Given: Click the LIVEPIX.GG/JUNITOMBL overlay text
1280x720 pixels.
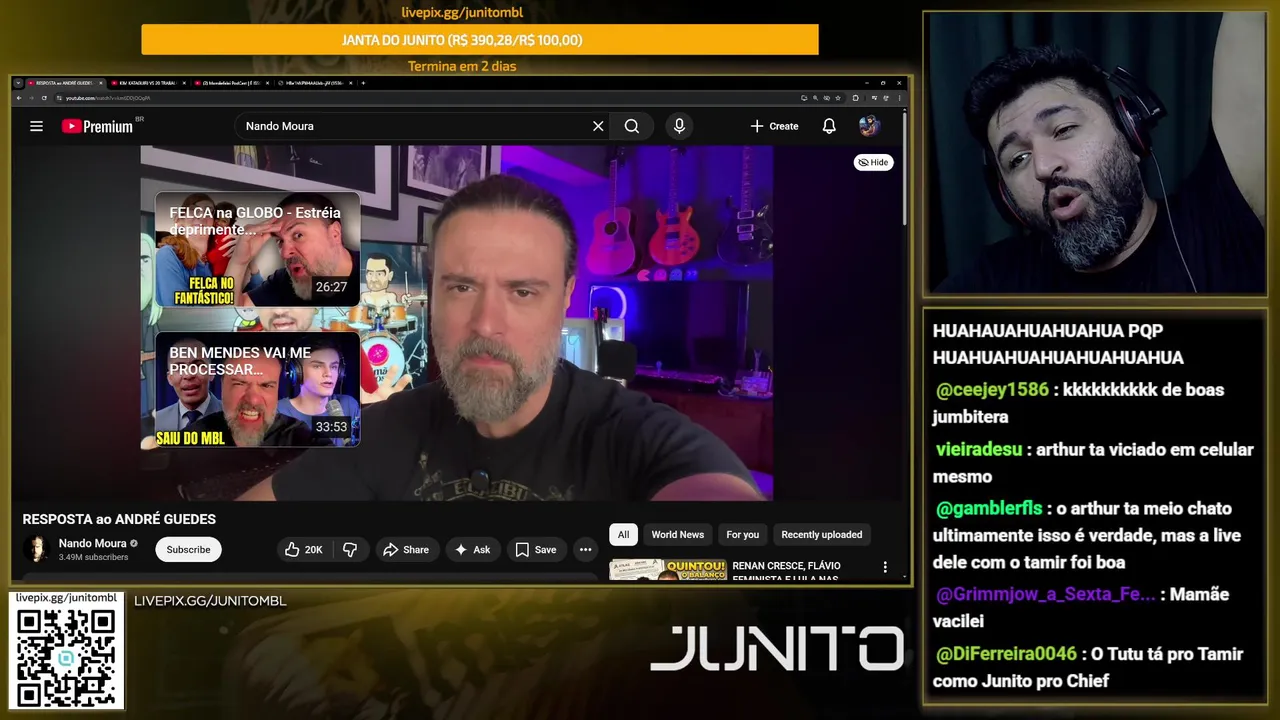Looking at the screenshot, I should (210, 601).
